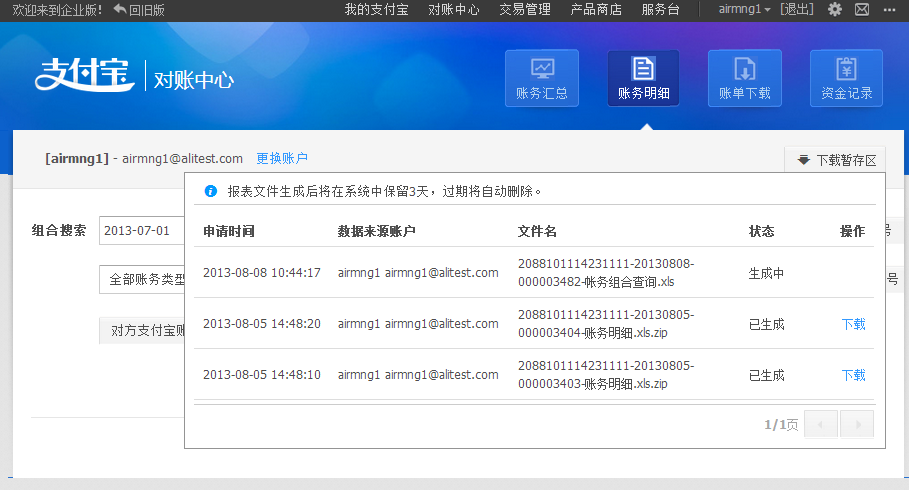The width and height of the screenshot is (909, 490).
Task: Open the 全部账务类型 dropdown
Action: (x=141, y=280)
